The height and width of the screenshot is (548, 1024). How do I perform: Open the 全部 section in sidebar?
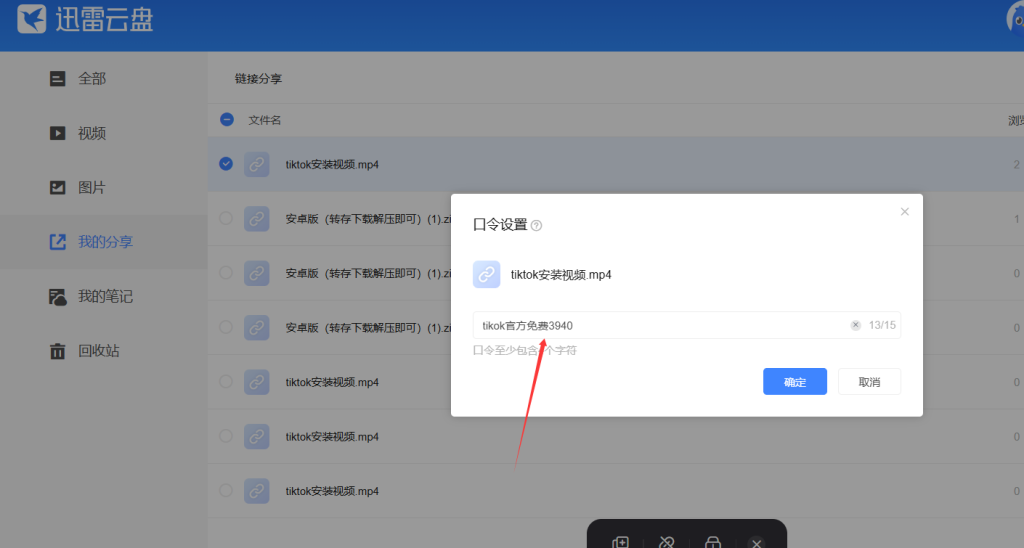91,78
